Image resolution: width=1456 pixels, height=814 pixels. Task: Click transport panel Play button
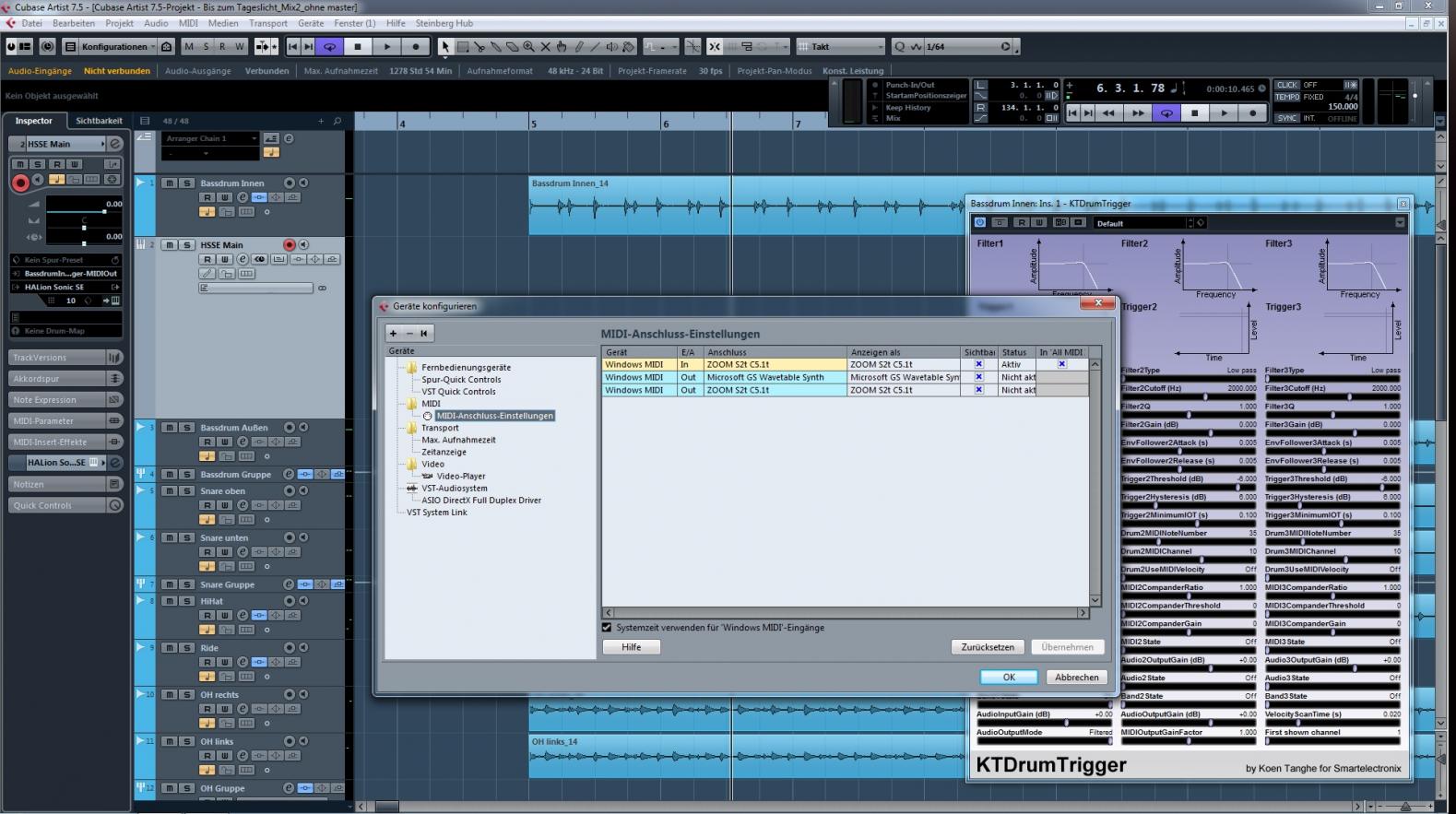(1224, 113)
